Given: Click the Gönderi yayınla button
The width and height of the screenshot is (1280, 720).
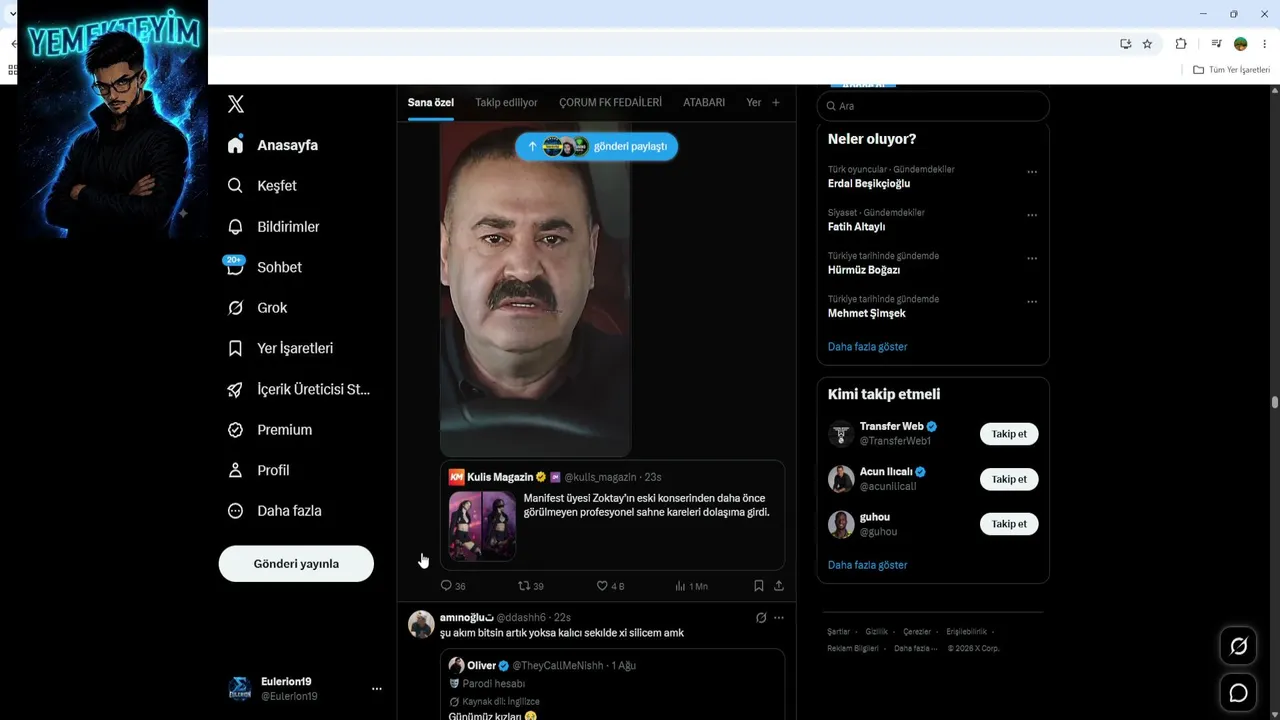Looking at the screenshot, I should pos(296,564).
